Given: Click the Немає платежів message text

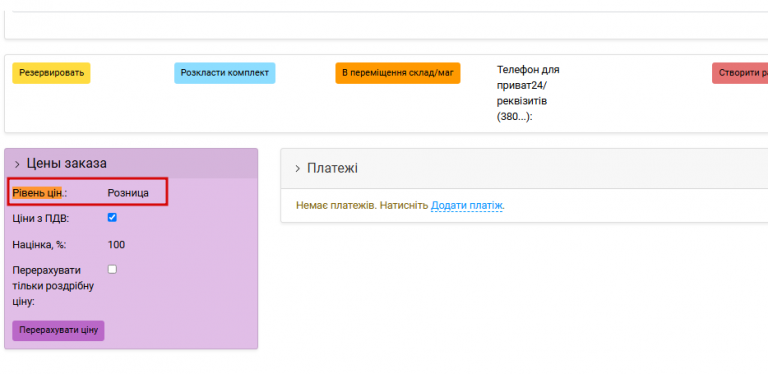Looking at the screenshot, I should pyautogui.click(x=362, y=206).
